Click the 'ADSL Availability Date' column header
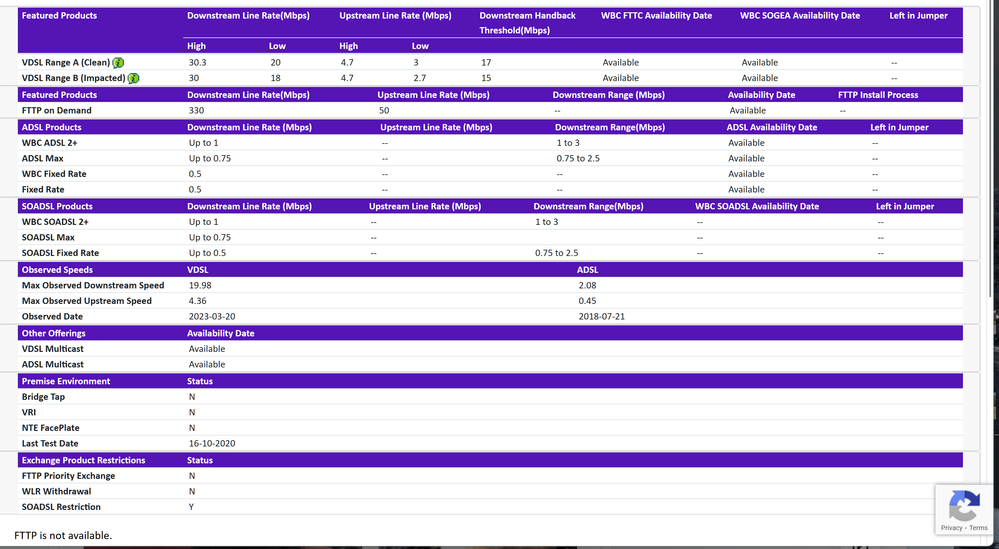This screenshot has height=549, width=999. pos(772,127)
